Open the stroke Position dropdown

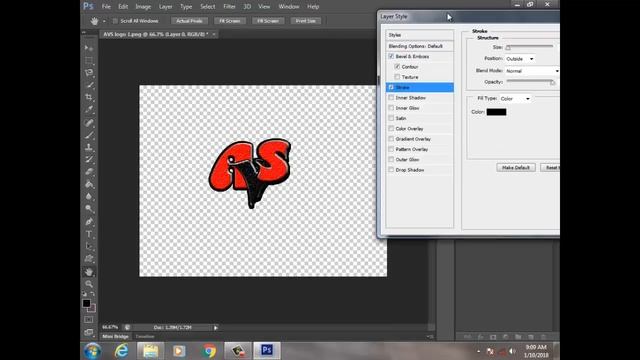coord(520,59)
